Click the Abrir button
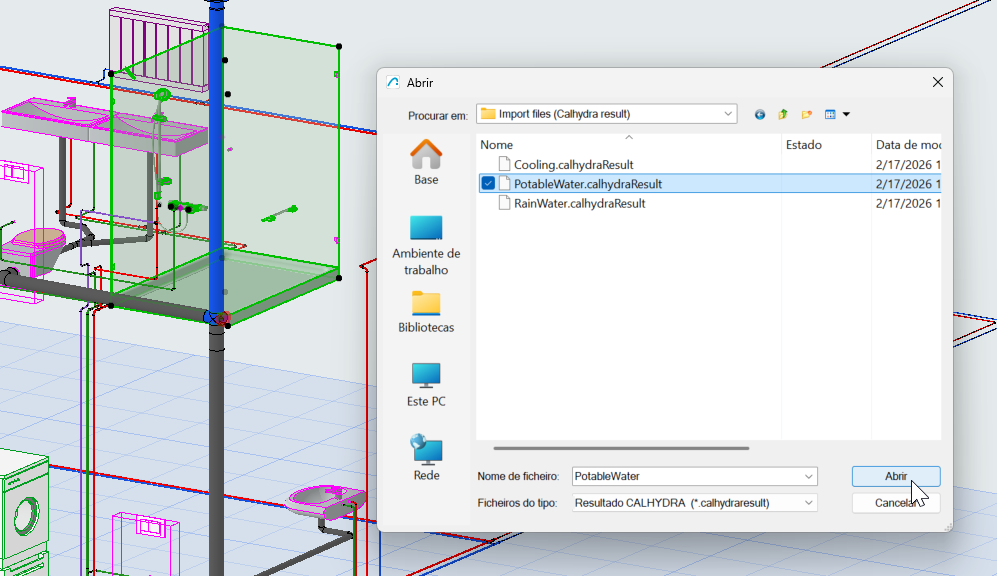 pos(896,476)
